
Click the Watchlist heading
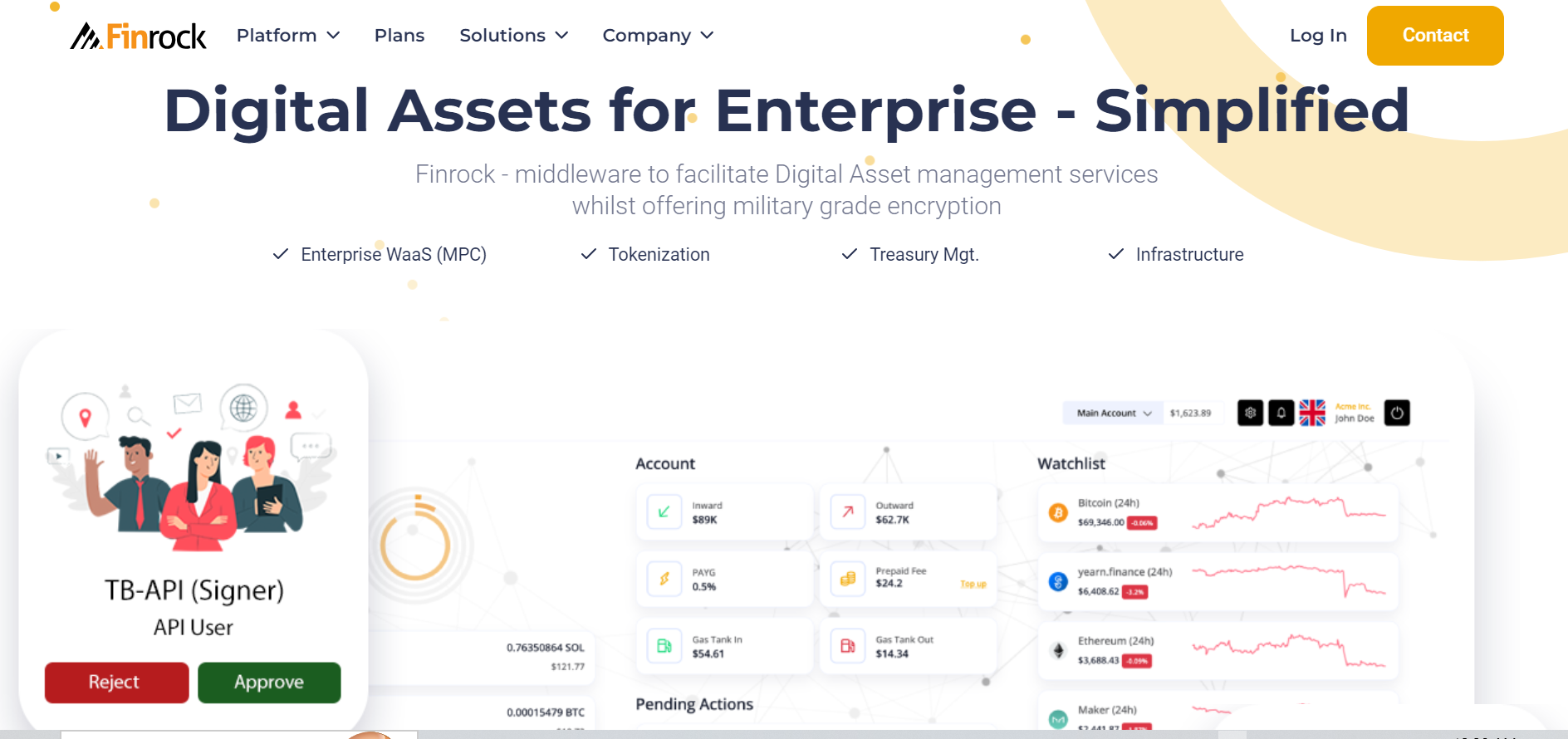1071,463
